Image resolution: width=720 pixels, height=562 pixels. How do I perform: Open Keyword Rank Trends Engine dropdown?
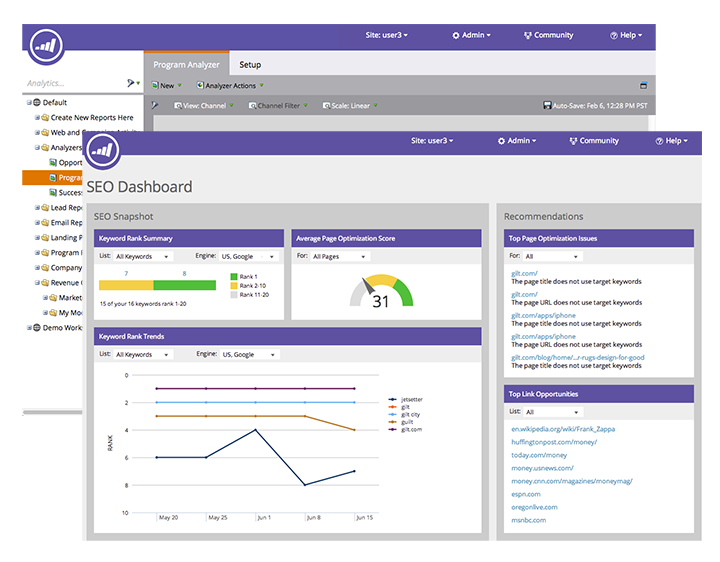pos(249,355)
